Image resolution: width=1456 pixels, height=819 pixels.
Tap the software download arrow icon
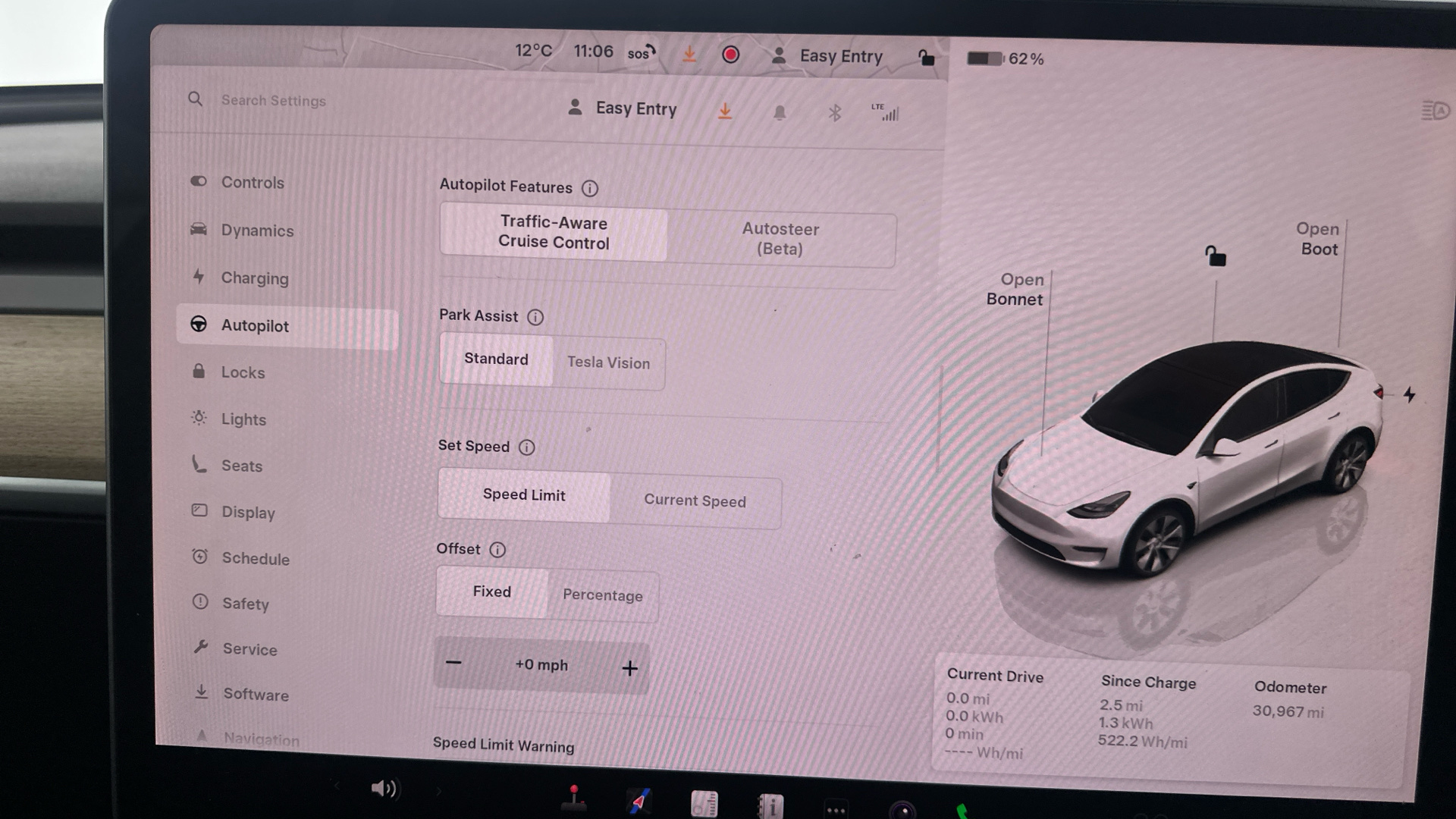tap(725, 111)
